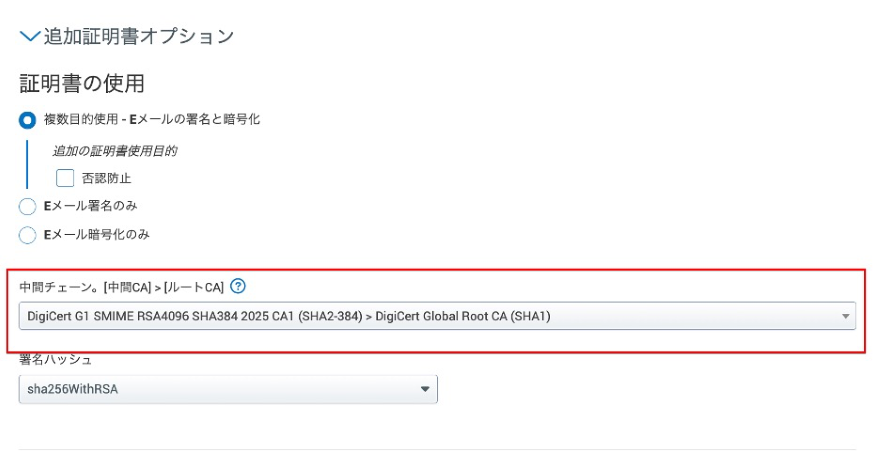Screen dimensions: 880x455
Task: Enable the 否認防止 checkbox
Action: (x=65, y=178)
